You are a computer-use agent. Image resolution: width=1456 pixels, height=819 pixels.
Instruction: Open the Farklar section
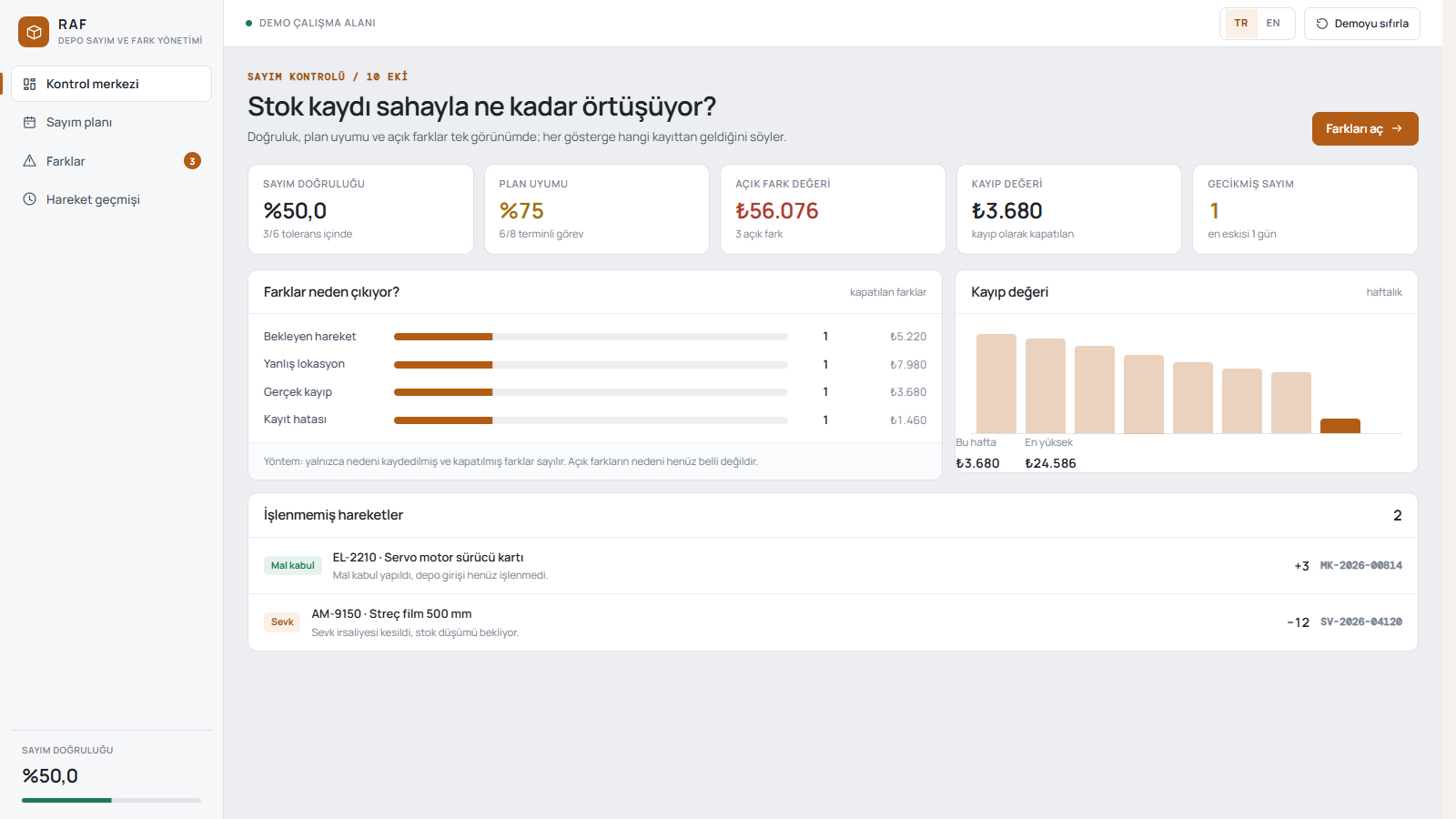[x=111, y=161]
